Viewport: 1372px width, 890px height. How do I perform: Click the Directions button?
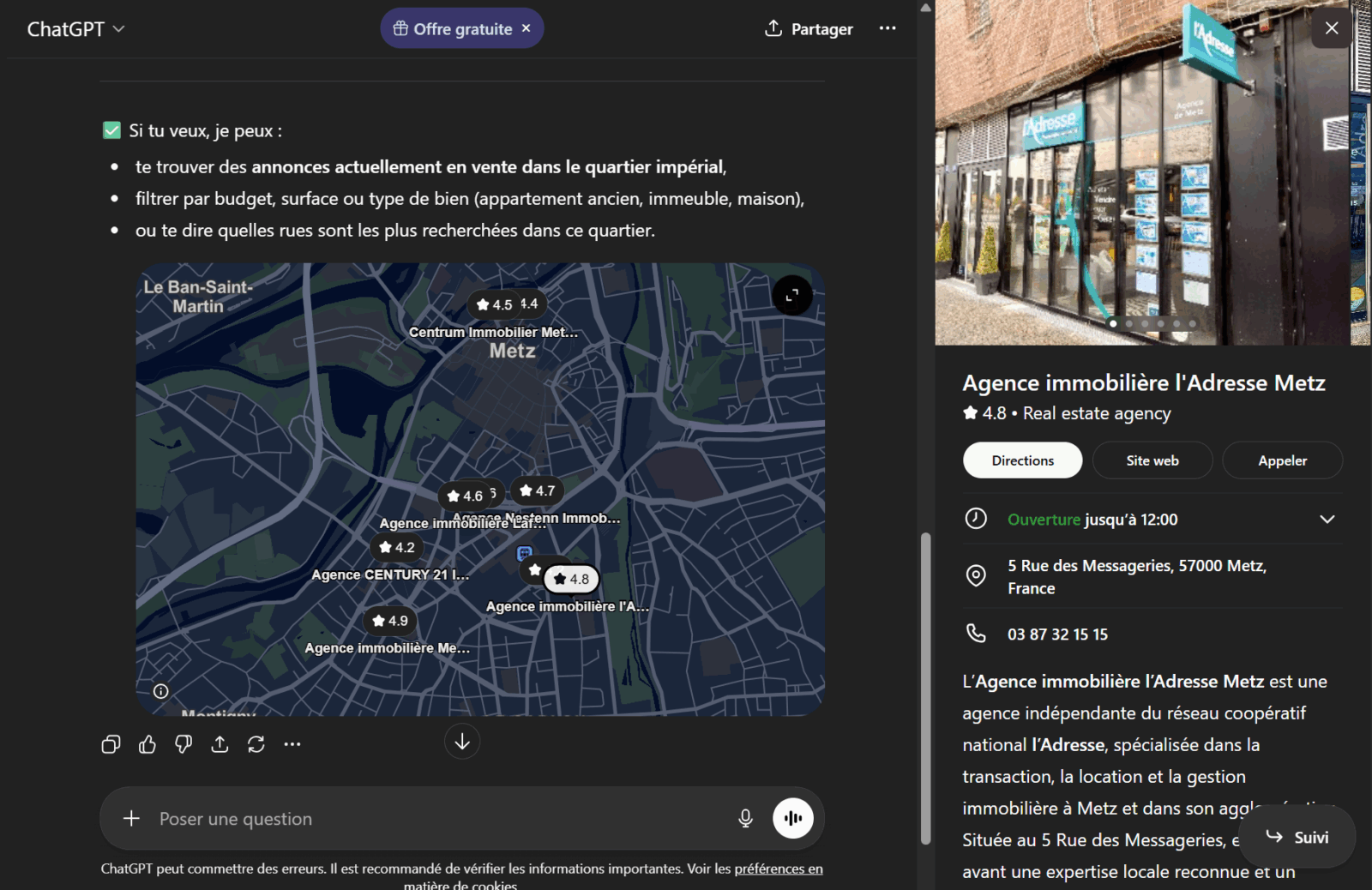click(1022, 460)
